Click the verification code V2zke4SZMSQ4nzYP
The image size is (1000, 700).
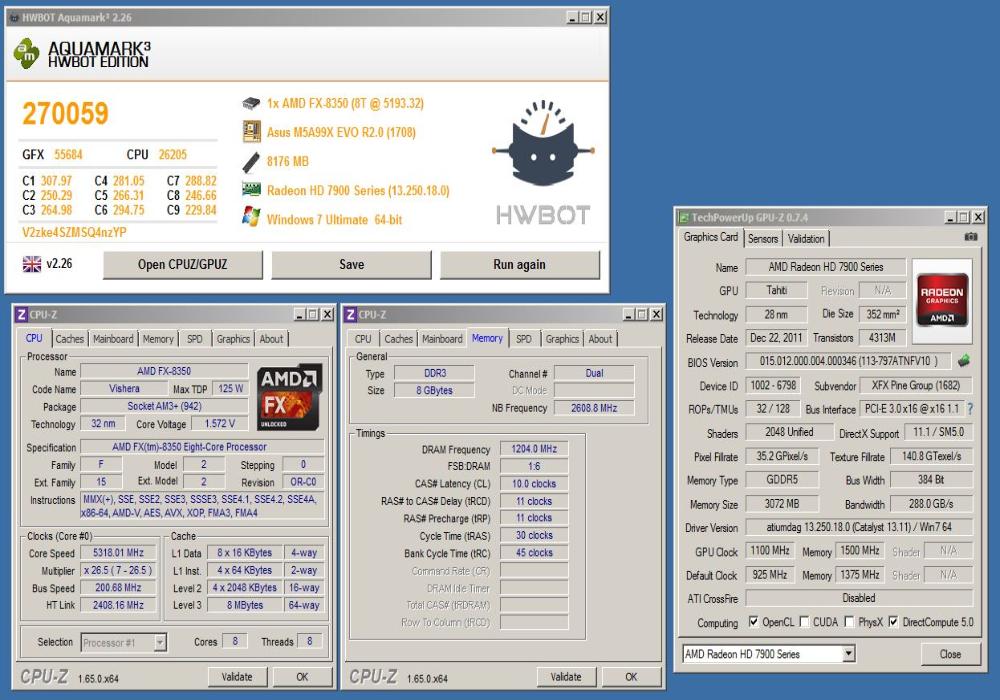[x=74, y=232]
